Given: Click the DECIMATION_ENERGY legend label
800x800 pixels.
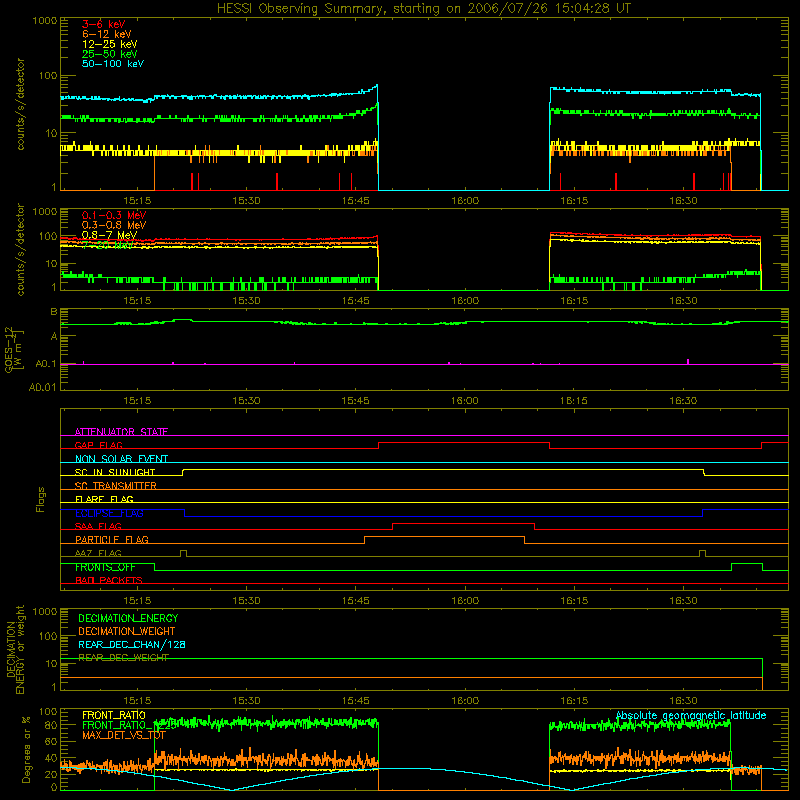Looking at the screenshot, I should (128, 618).
